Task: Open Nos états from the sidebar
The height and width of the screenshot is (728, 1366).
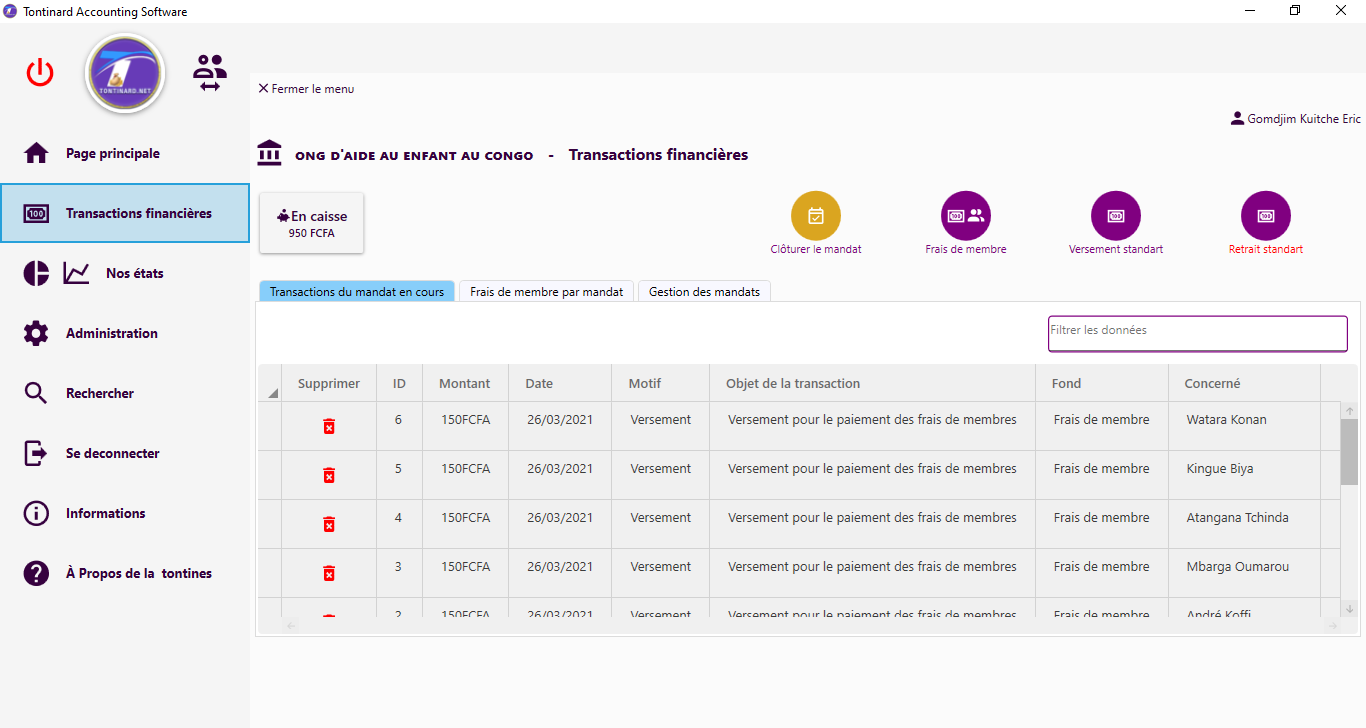Action: (134, 274)
